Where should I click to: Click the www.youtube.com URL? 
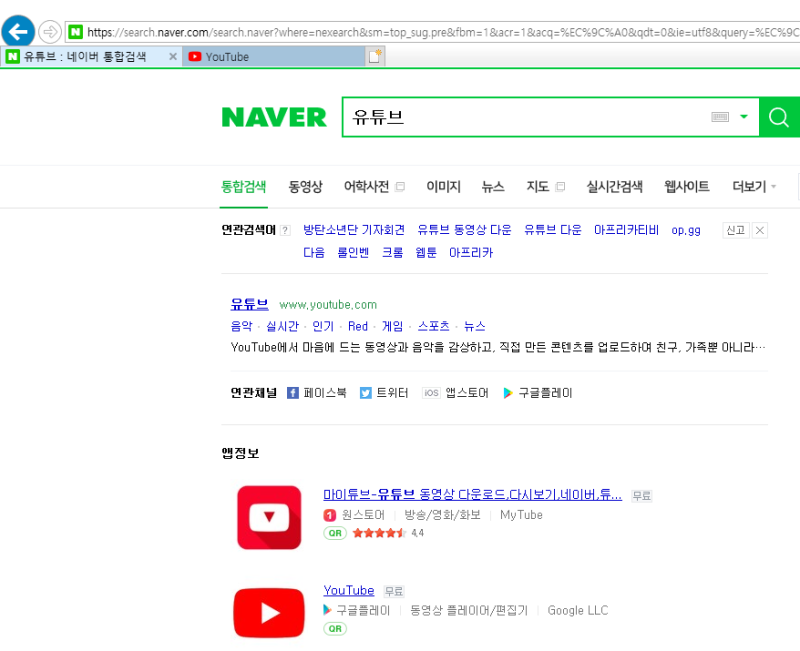(328, 305)
